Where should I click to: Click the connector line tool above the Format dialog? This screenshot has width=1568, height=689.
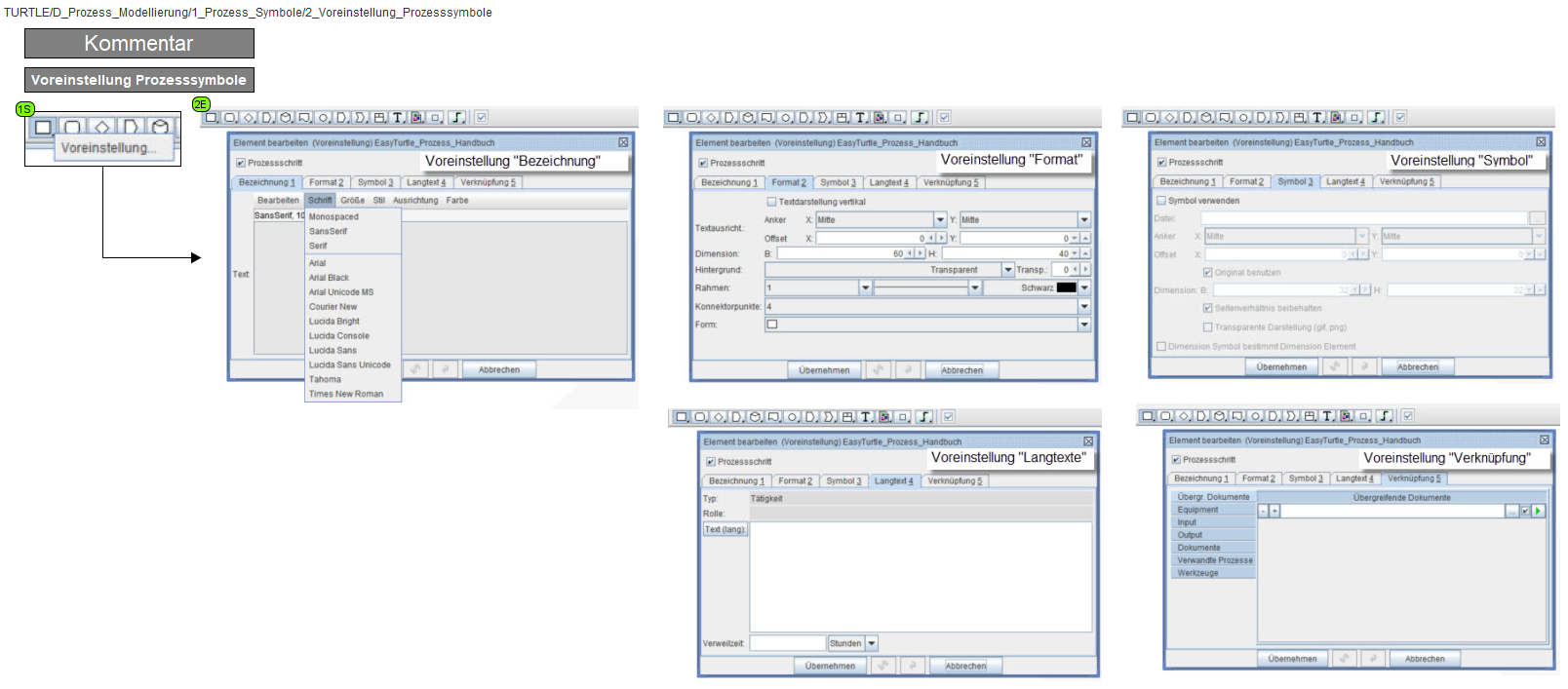point(920,118)
